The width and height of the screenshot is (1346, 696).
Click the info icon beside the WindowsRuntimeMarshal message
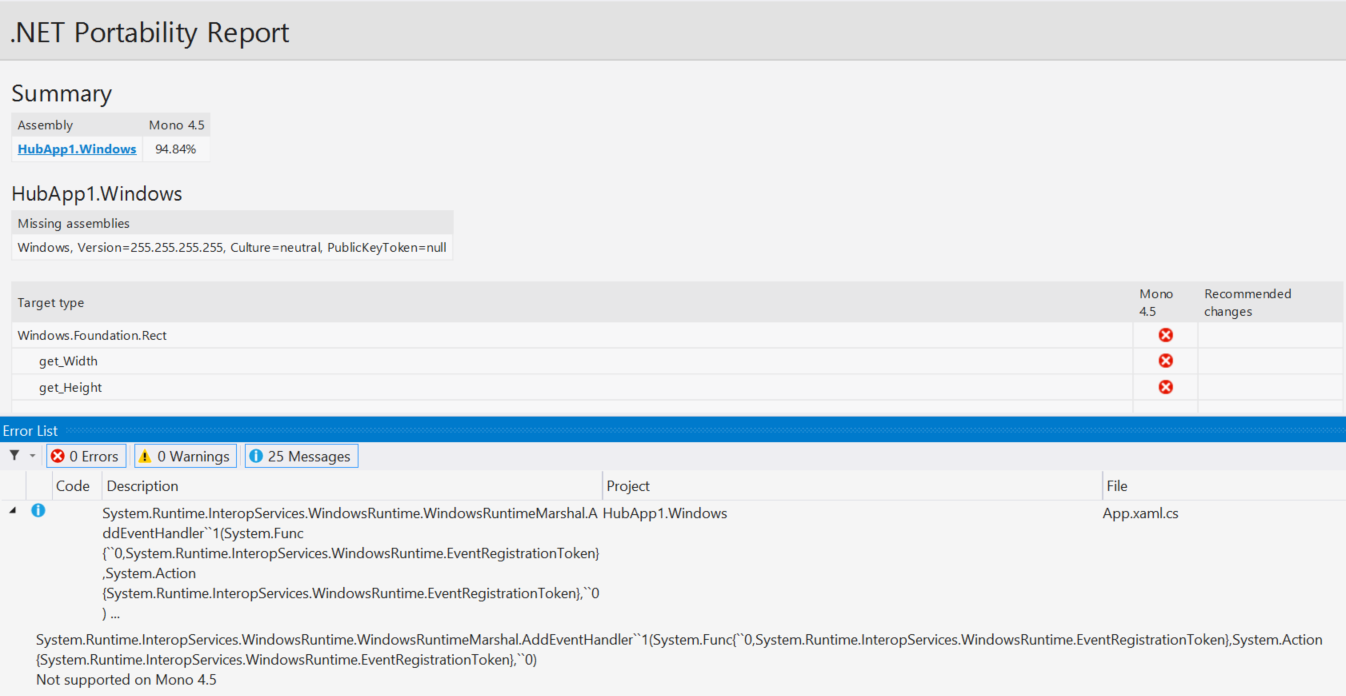coord(38,510)
